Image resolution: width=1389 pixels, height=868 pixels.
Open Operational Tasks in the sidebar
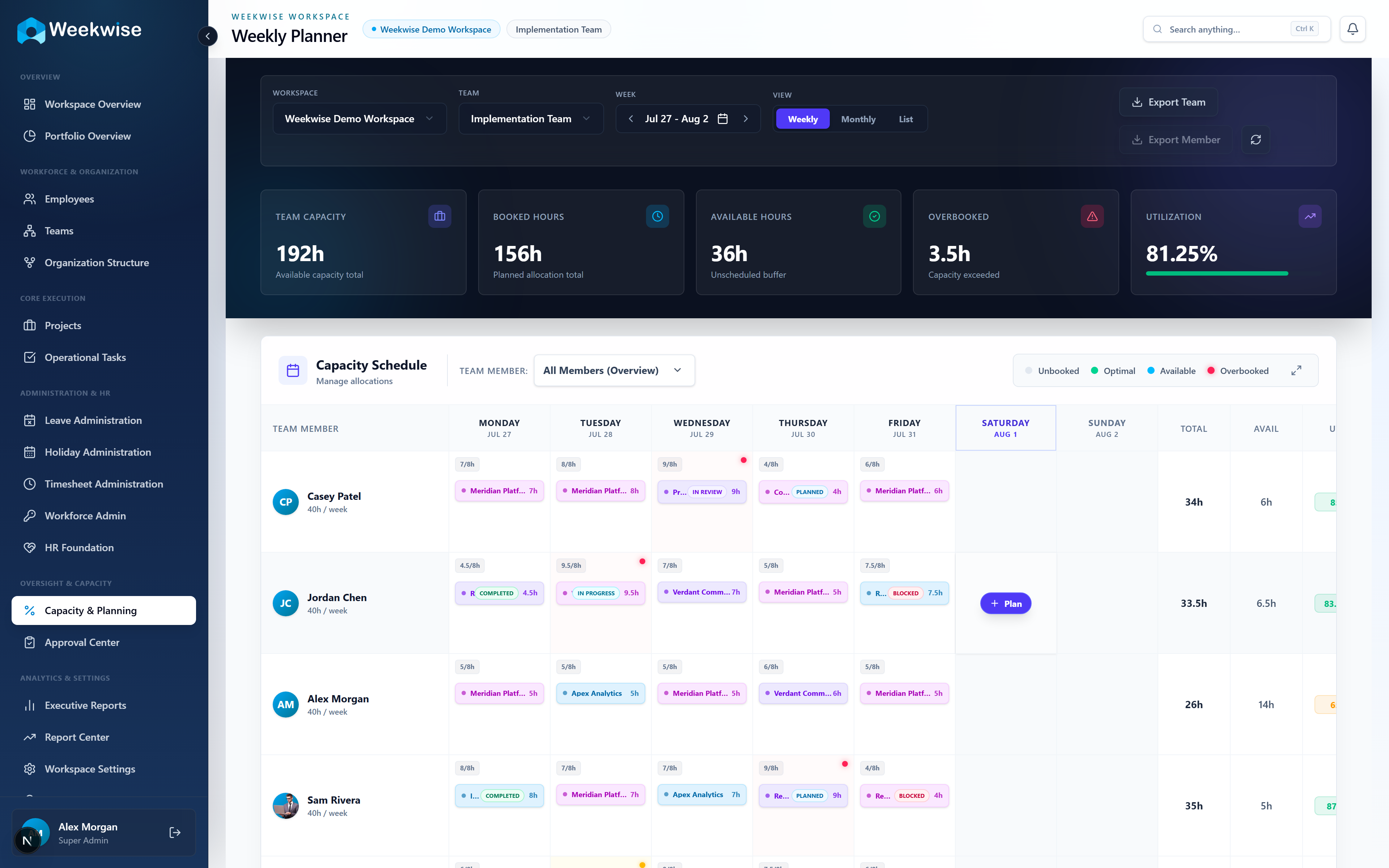coord(103,357)
